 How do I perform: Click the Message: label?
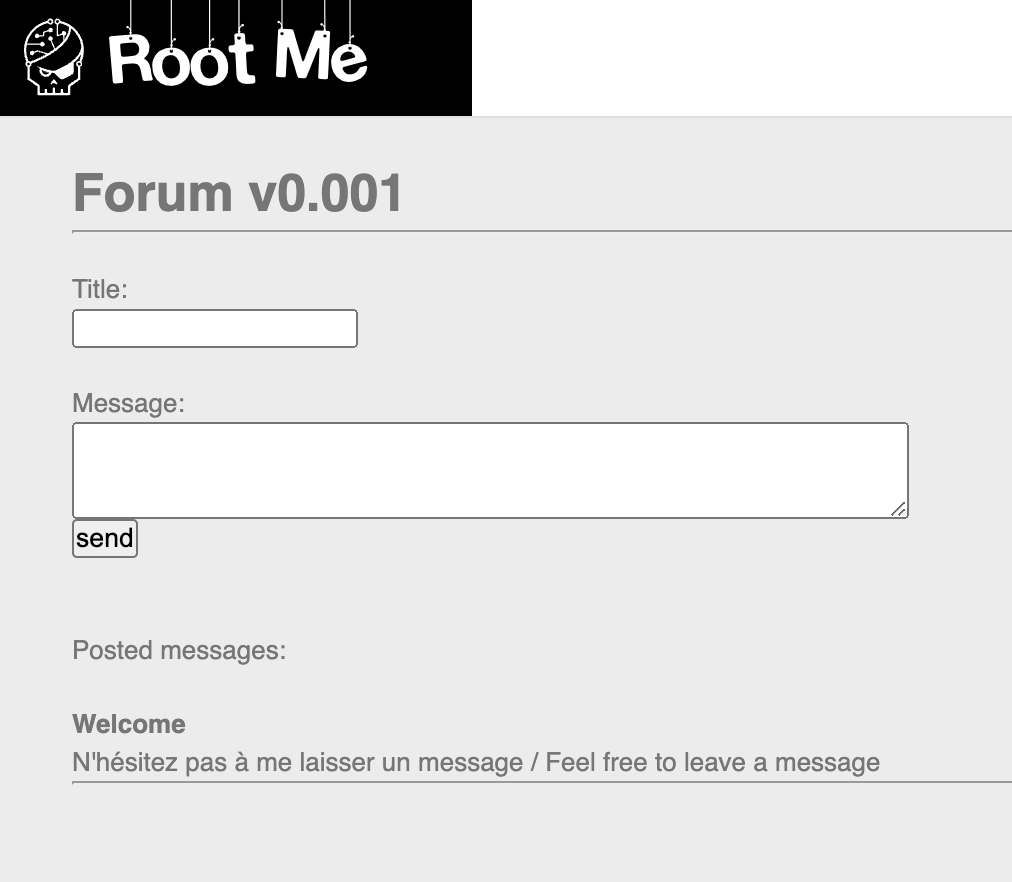pos(128,403)
